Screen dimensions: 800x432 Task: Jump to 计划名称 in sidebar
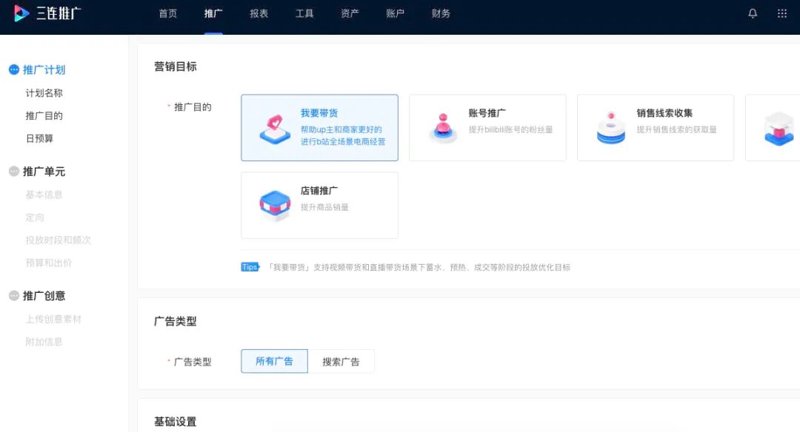[44, 93]
